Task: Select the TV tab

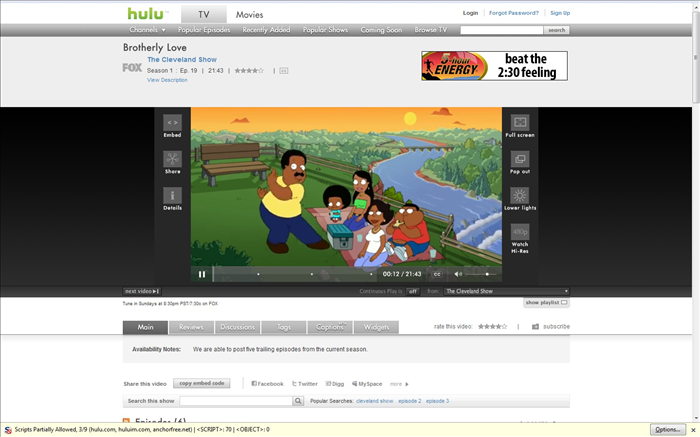Action: (204, 14)
